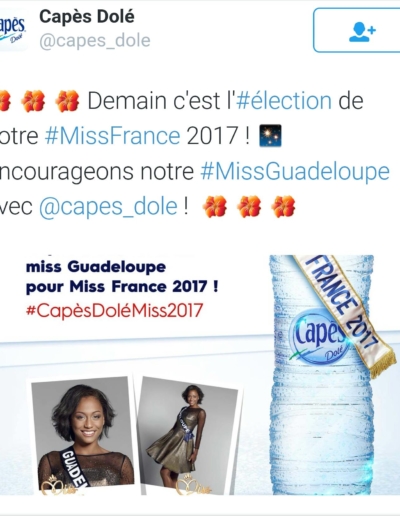The height and width of the screenshot is (516, 400).
Task: Click the @capes_dole mention in tweet text
Action: pyautogui.click(x=108, y=207)
